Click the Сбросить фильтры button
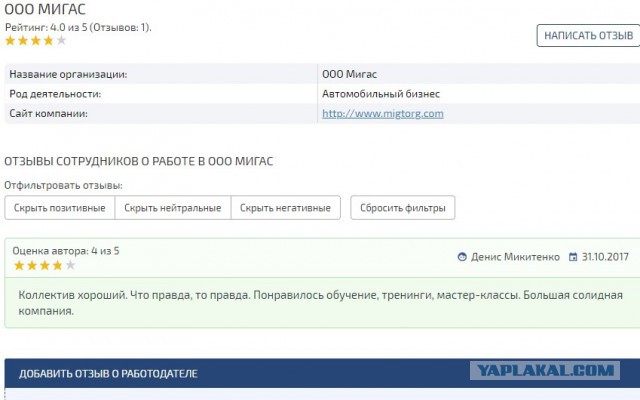Image resolution: width=640 pixels, height=400 pixels. [402, 208]
